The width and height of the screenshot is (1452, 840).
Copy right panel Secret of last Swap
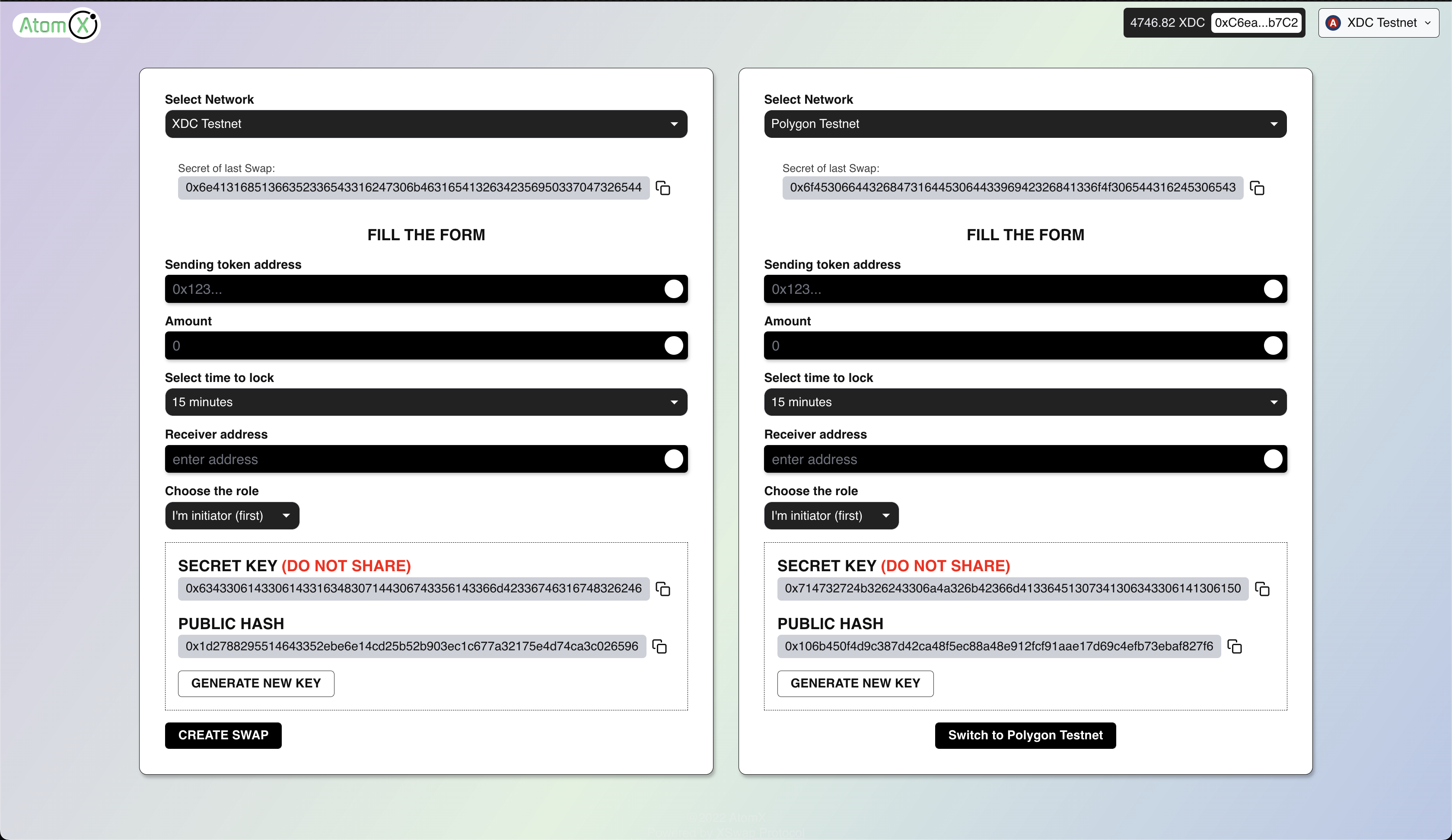1257,188
